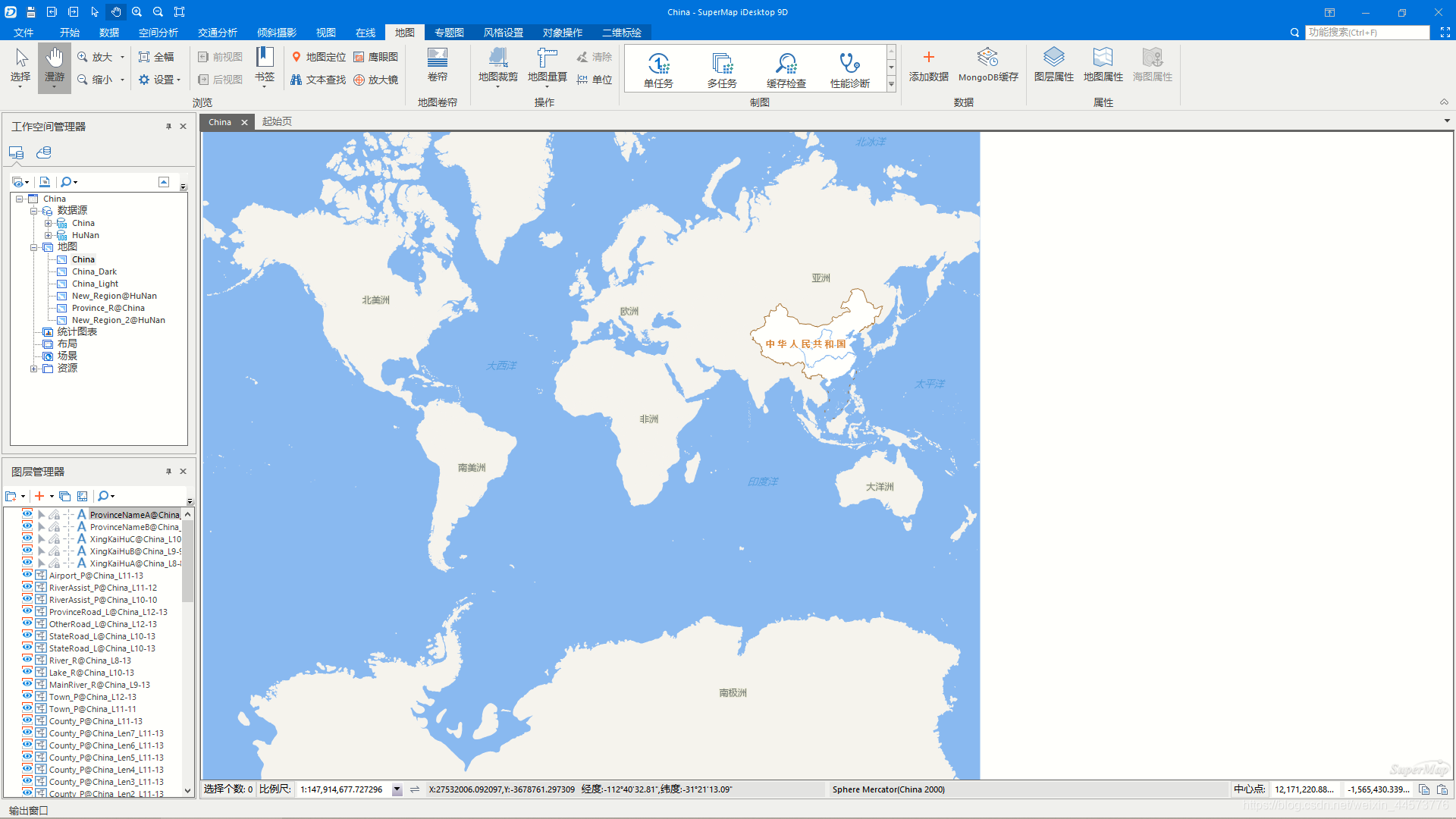This screenshot has width=1456, height=819.
Task: Select China_Dark map in tree
Action: tap(94, 271)
